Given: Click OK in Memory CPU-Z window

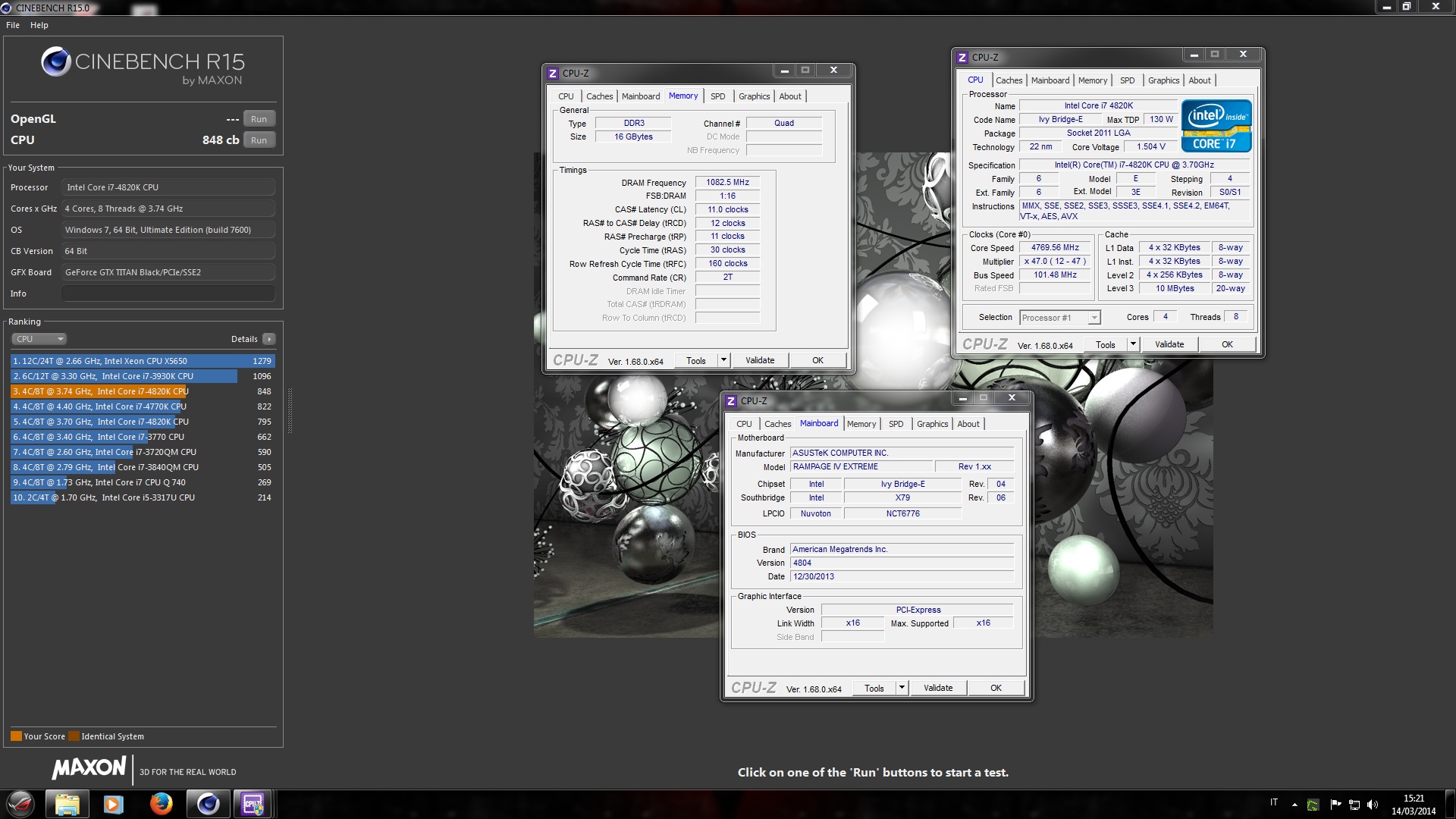Looking at the screenshot, I should click(817, 360).
